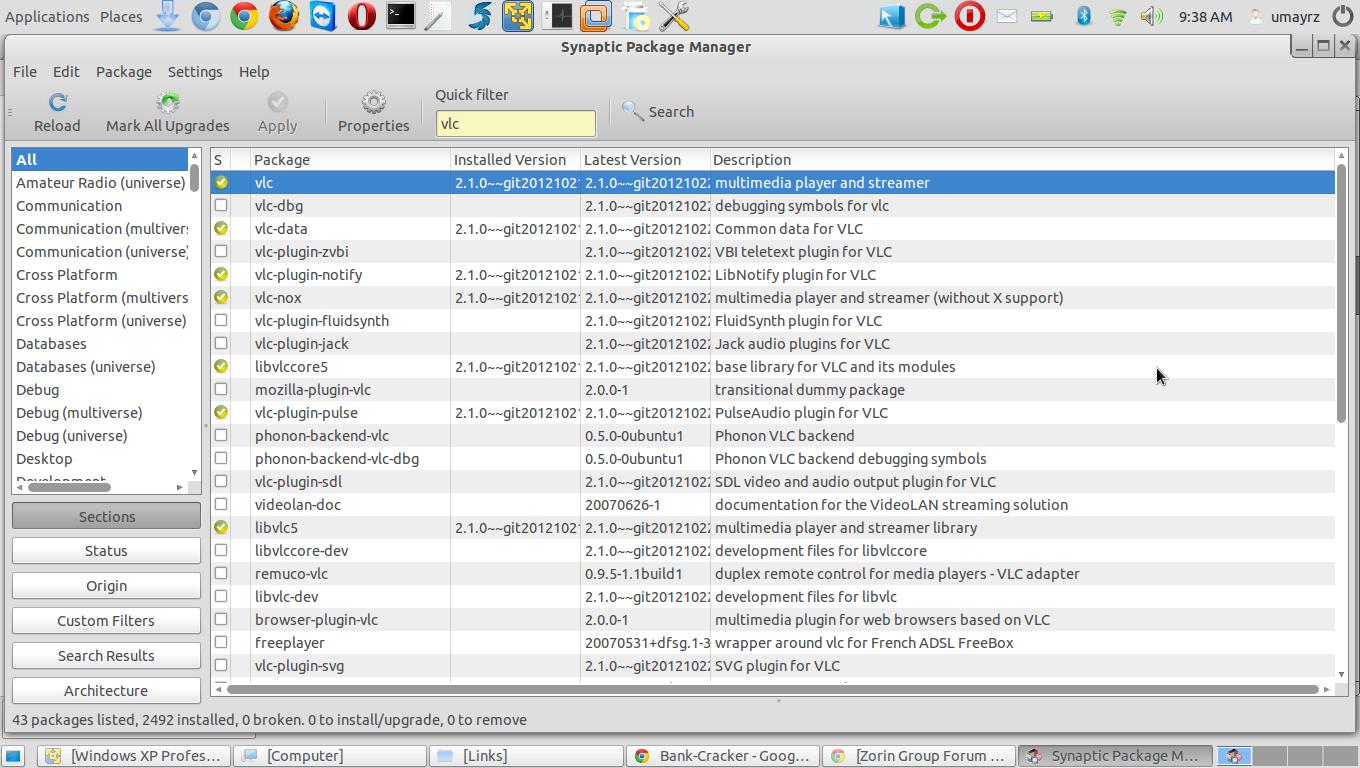This screenshot has height=768, width=1360.
Task: Click the Custom Filters button
Action: click(106, 621)
